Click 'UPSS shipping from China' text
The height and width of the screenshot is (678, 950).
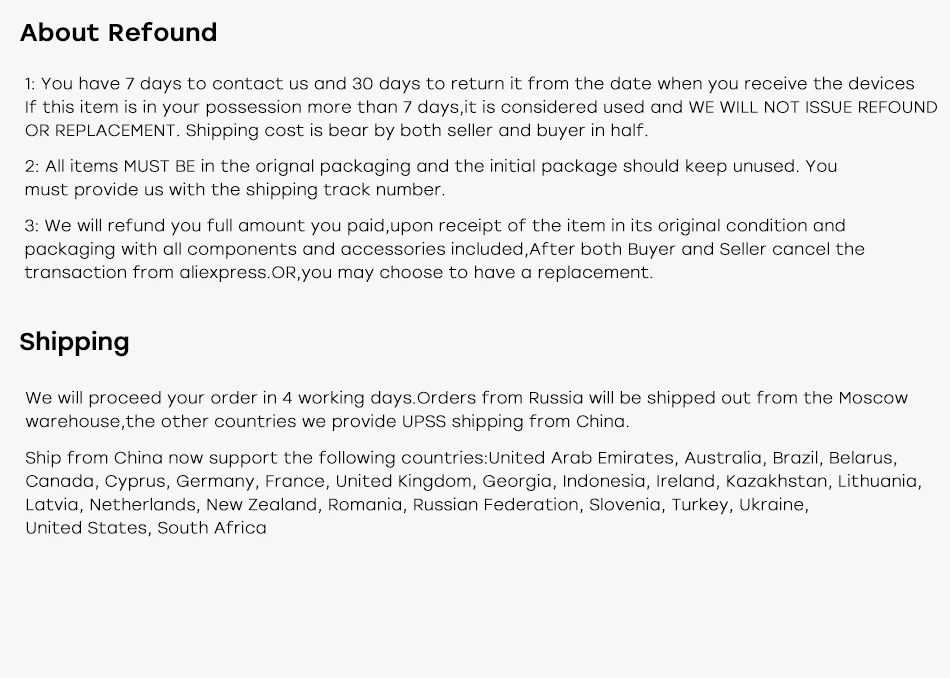(x=514, y=422)
